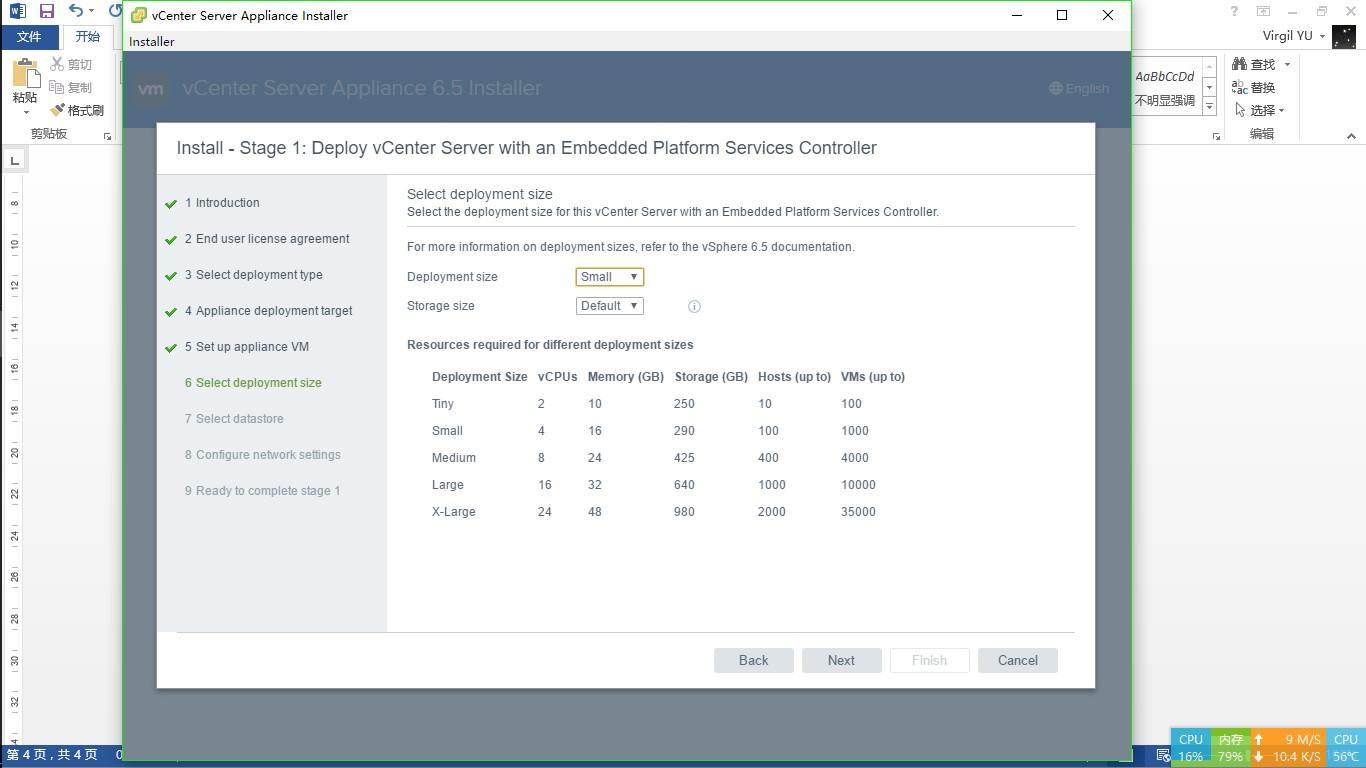Open the Storage size dropdown
The height and width of the screenshot is (768, 1366).
(x=610, y=306)
